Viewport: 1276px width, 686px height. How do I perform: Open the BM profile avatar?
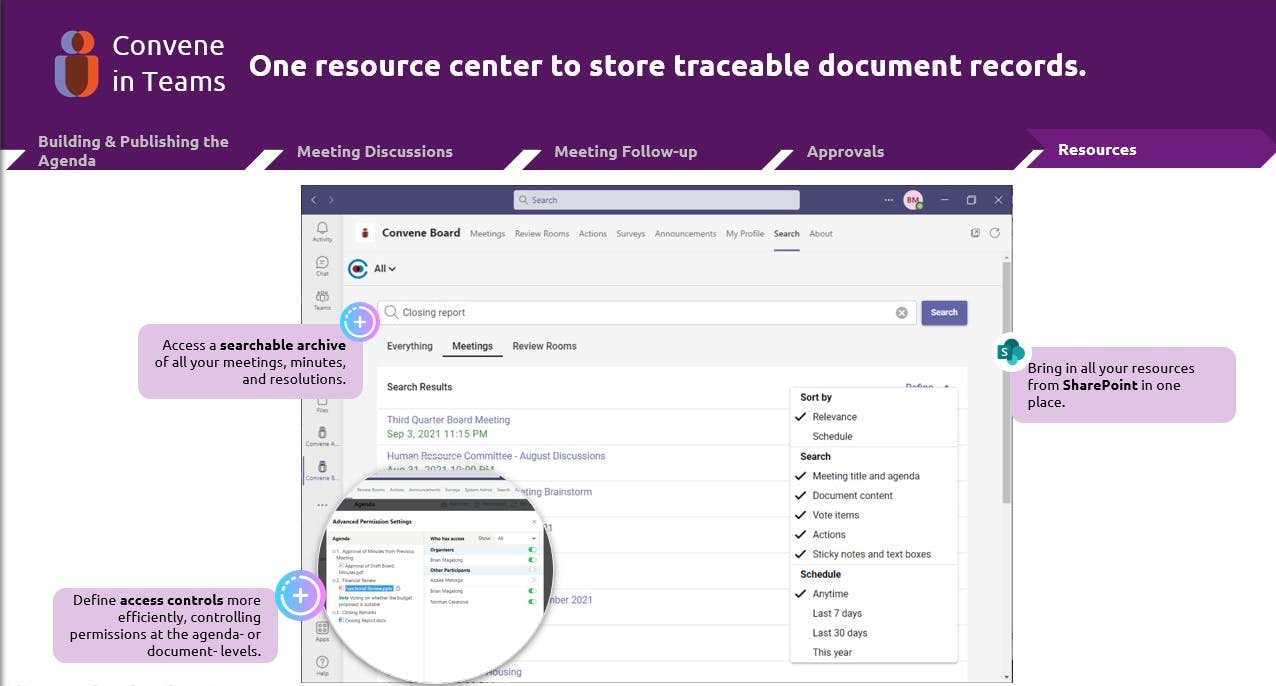[913, 200]
